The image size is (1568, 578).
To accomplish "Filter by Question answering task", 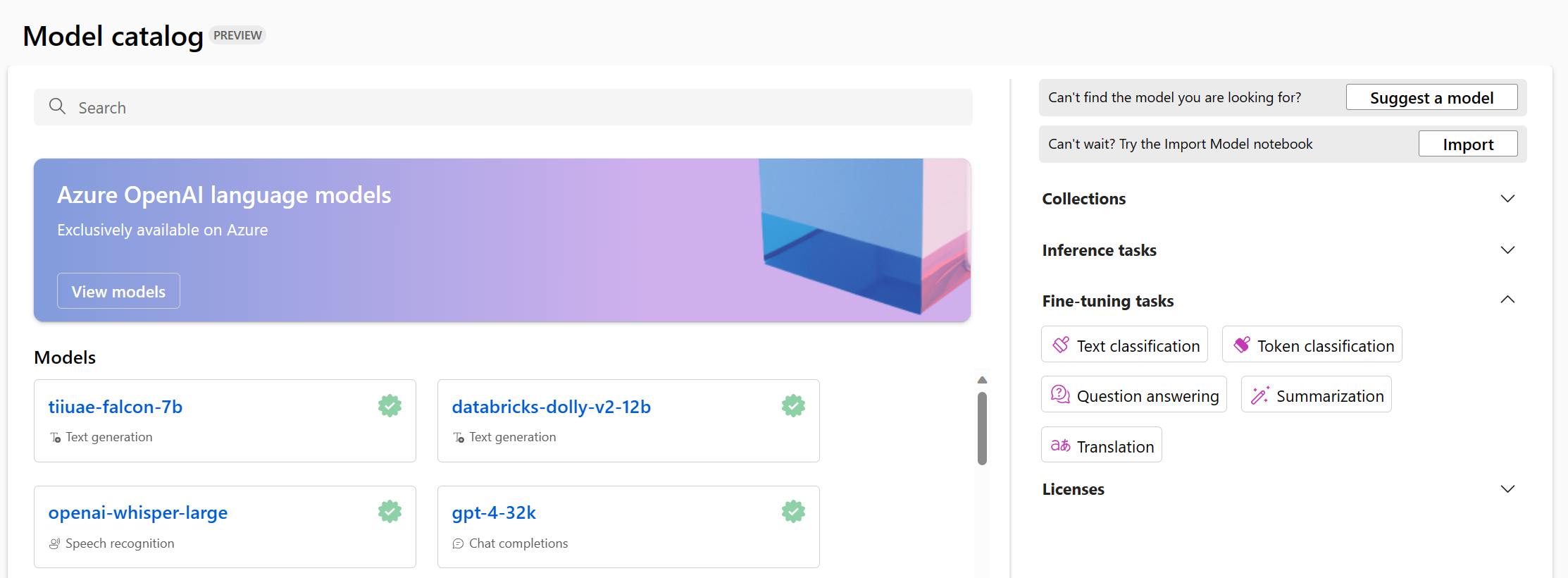I will [x=1134, y=395].
